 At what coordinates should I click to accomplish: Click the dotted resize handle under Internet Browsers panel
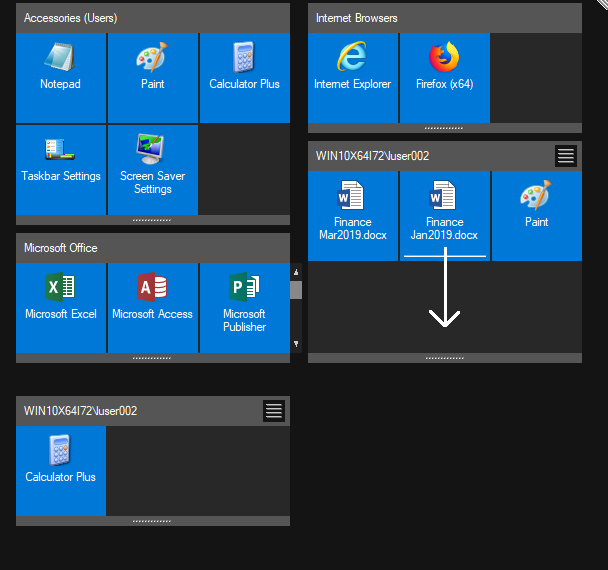pos(444,128)
